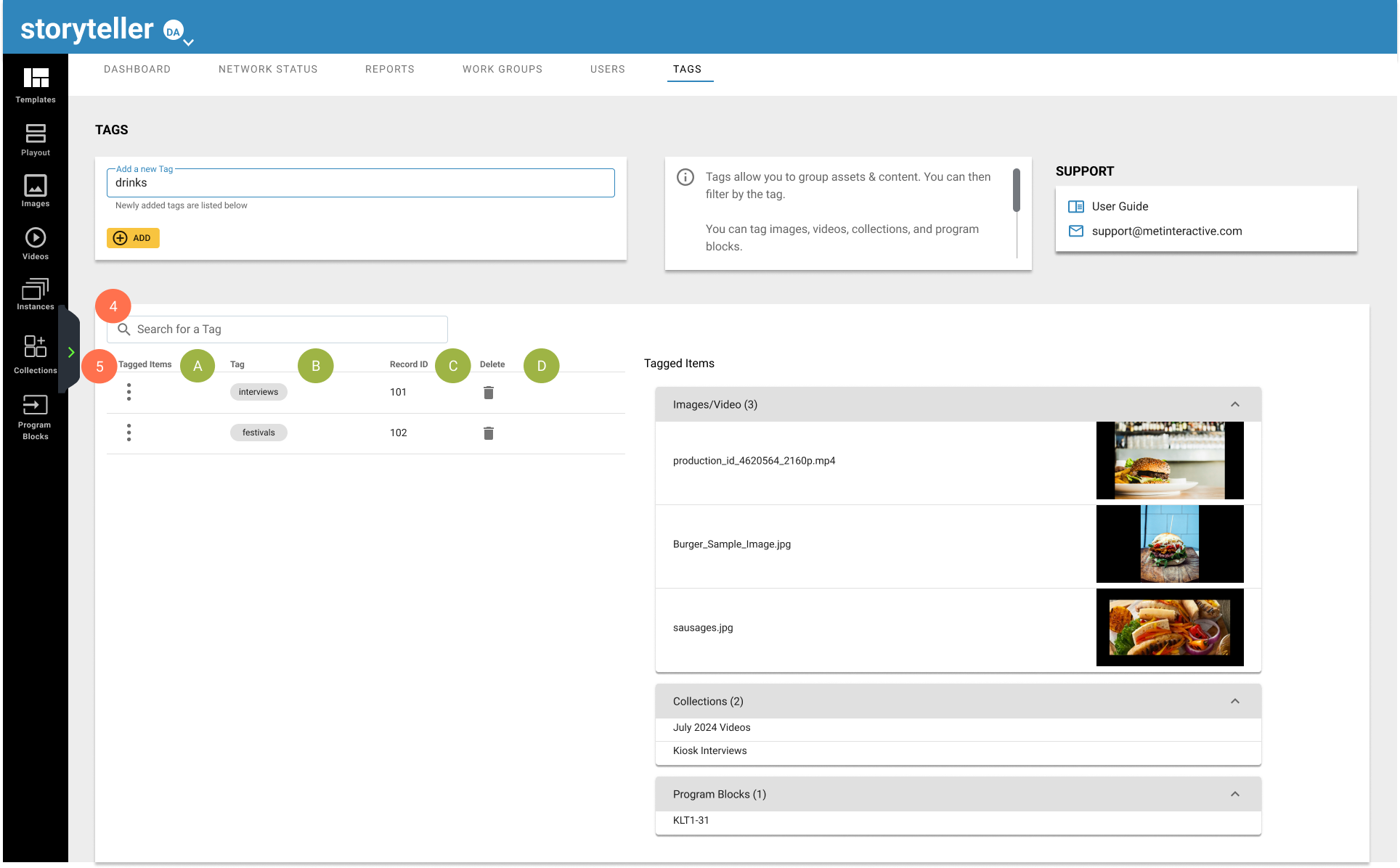Delete the interviews tag
The height and width of the screenshot is (868, 1400).
(489, 393)
